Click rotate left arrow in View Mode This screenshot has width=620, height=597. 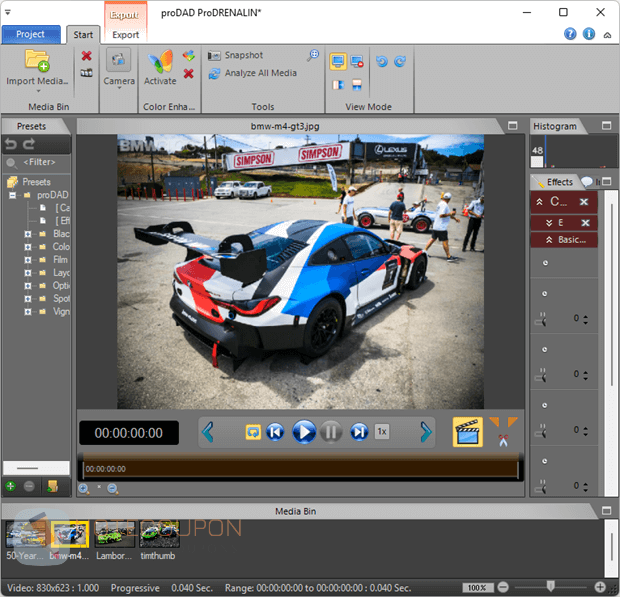382,61
